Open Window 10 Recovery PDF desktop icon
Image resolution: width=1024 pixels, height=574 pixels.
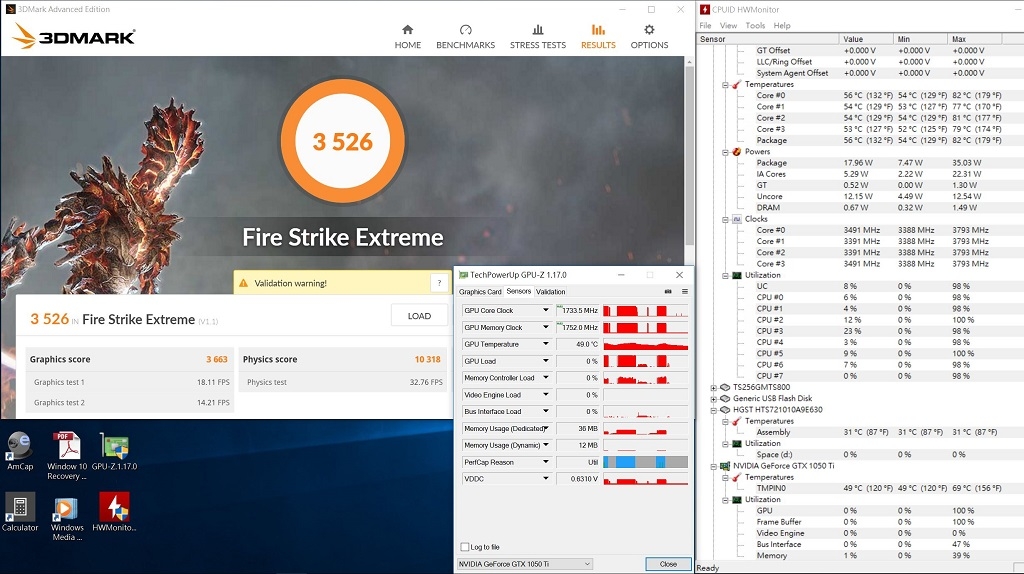tap(67, 456)
